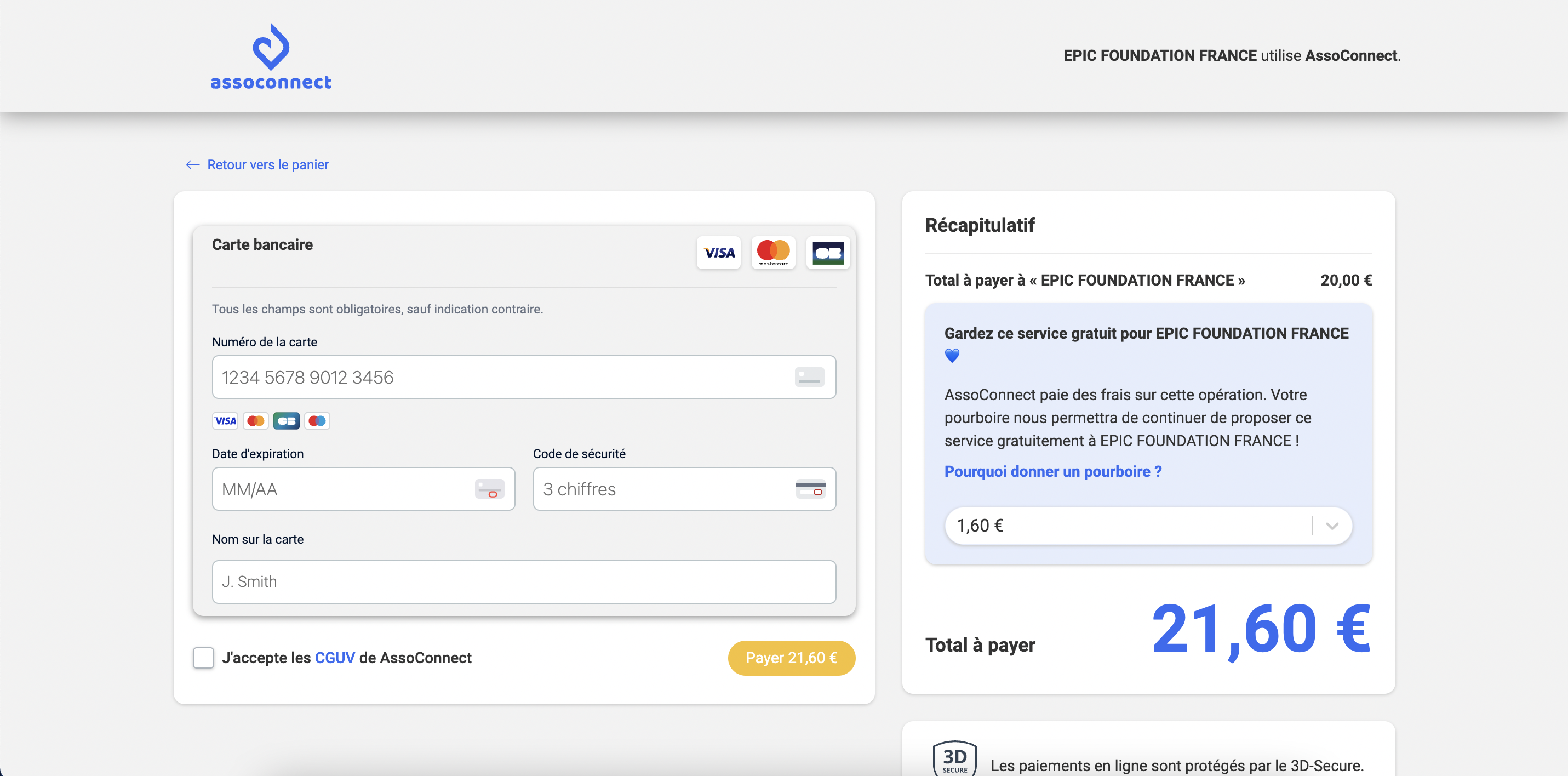Click the 3D Secure shield icon

coord(954,759)
